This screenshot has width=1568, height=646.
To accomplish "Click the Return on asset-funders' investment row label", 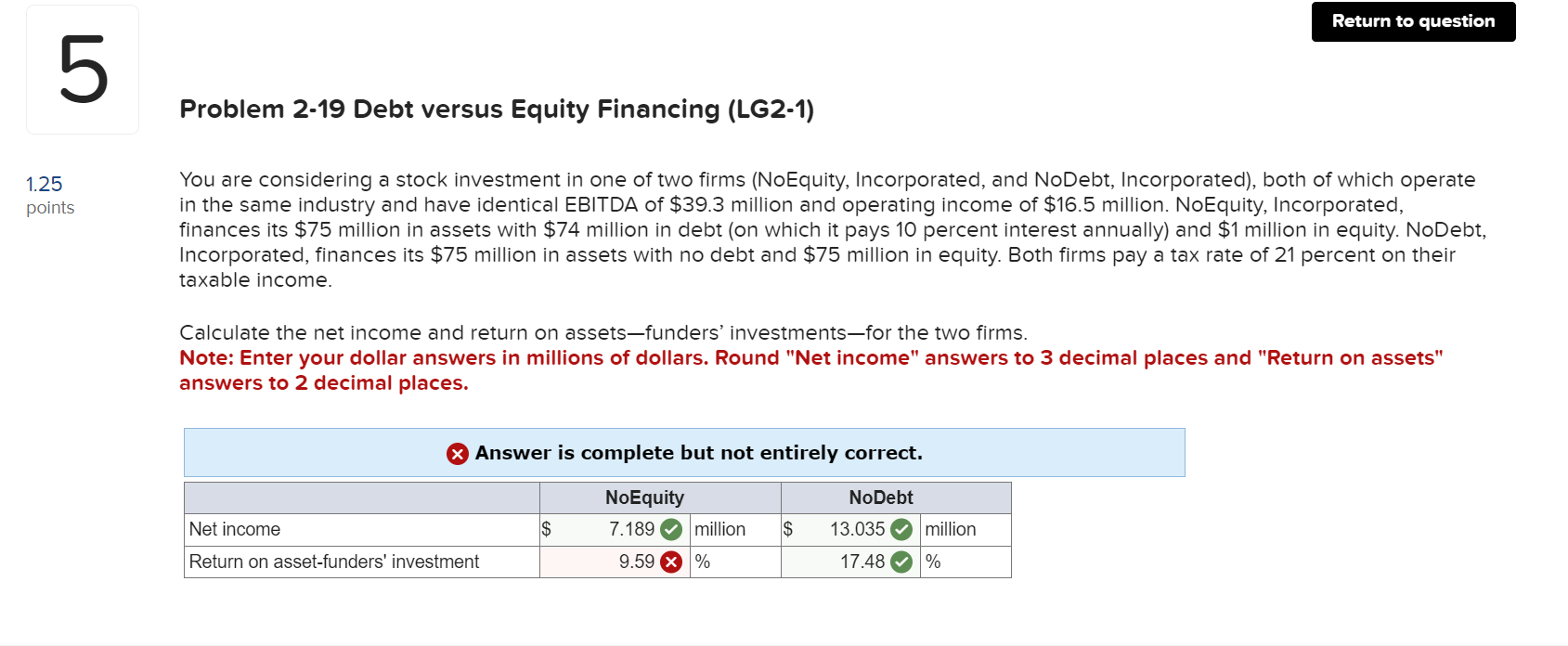I will pos(332,562).
